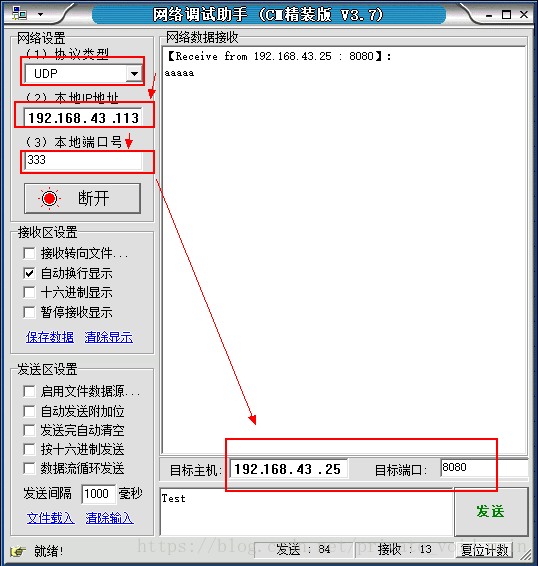Click the target host field 192.168.43.25

[x=288, y=469]
